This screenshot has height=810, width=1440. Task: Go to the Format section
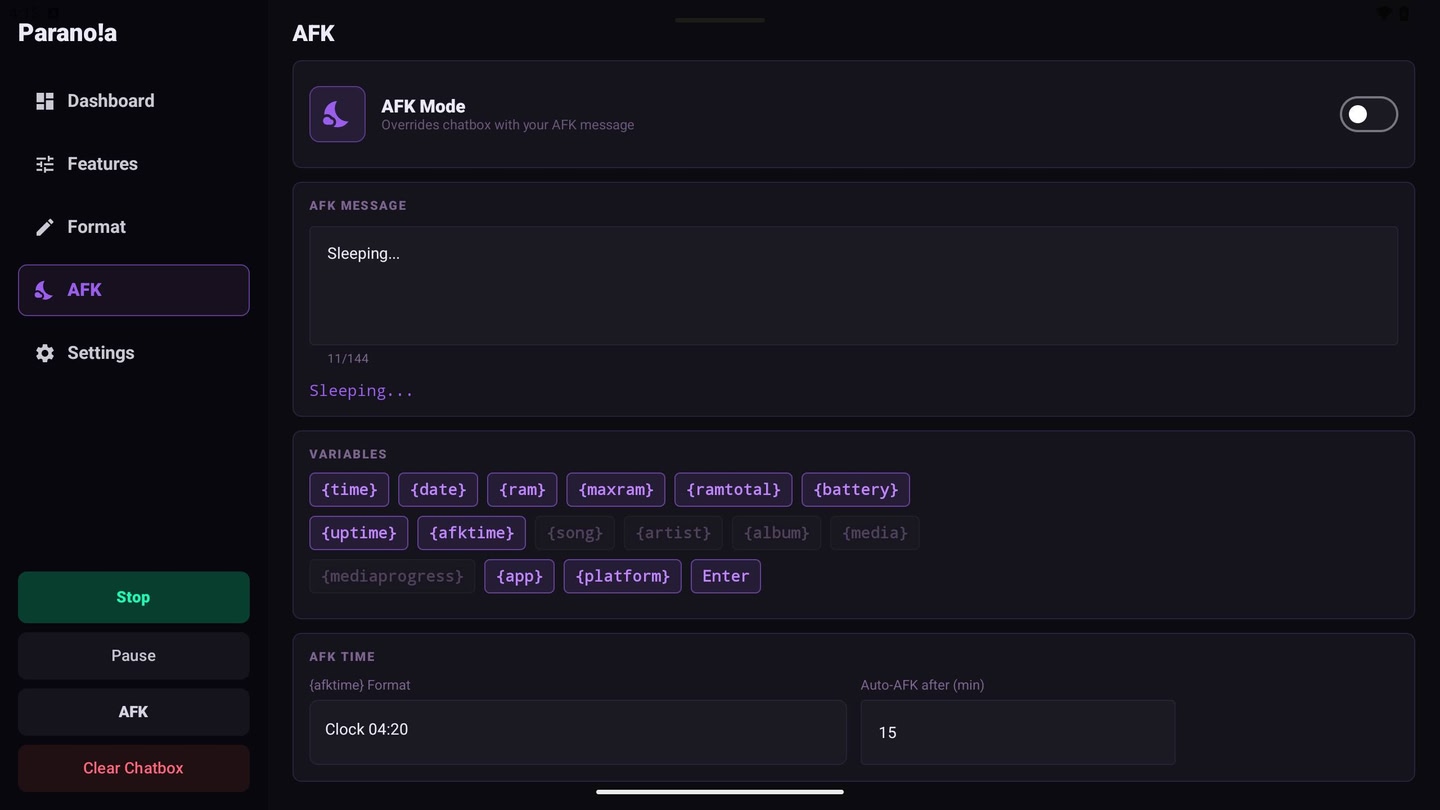[x=133, y=227]
